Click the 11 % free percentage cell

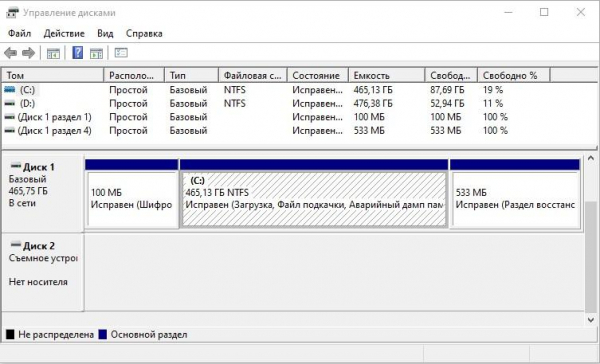pyautogui.click(x=493, y=103)
